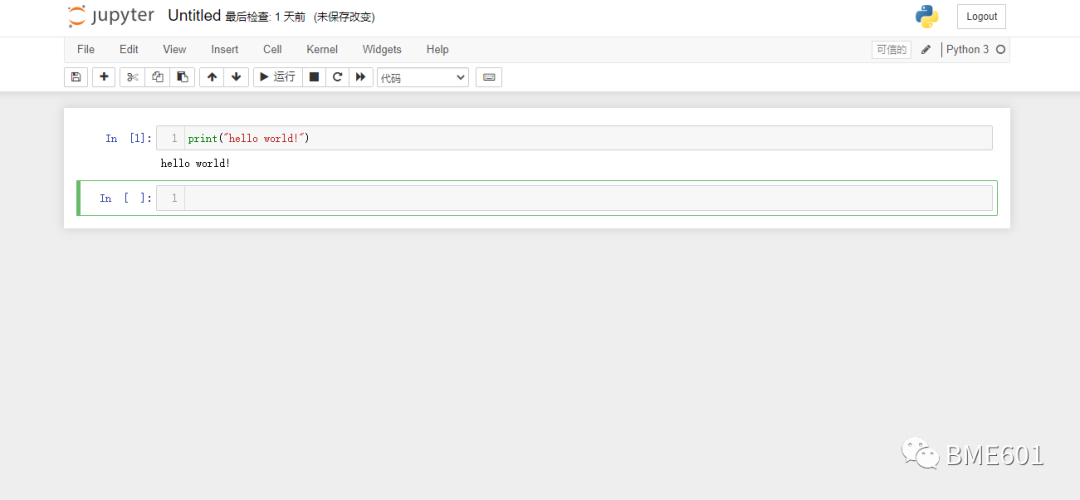
Task: Click the pencil edit mode indicator
Action: click(926, 50)
